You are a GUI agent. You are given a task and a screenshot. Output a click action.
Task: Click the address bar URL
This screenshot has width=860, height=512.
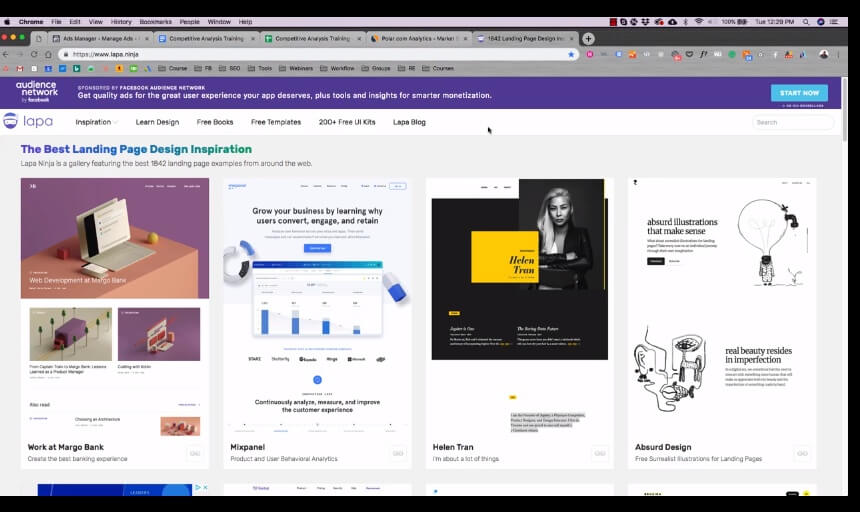106,54
